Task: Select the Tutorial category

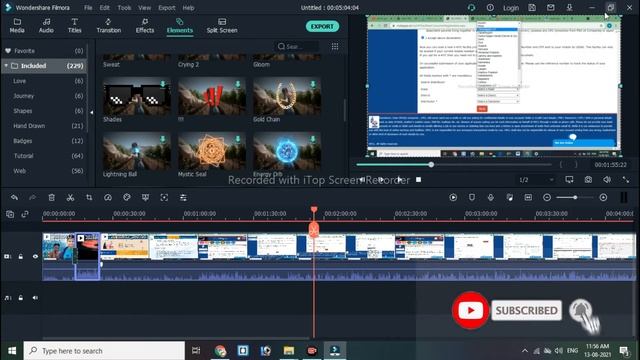Action: [x=44, y=156]
